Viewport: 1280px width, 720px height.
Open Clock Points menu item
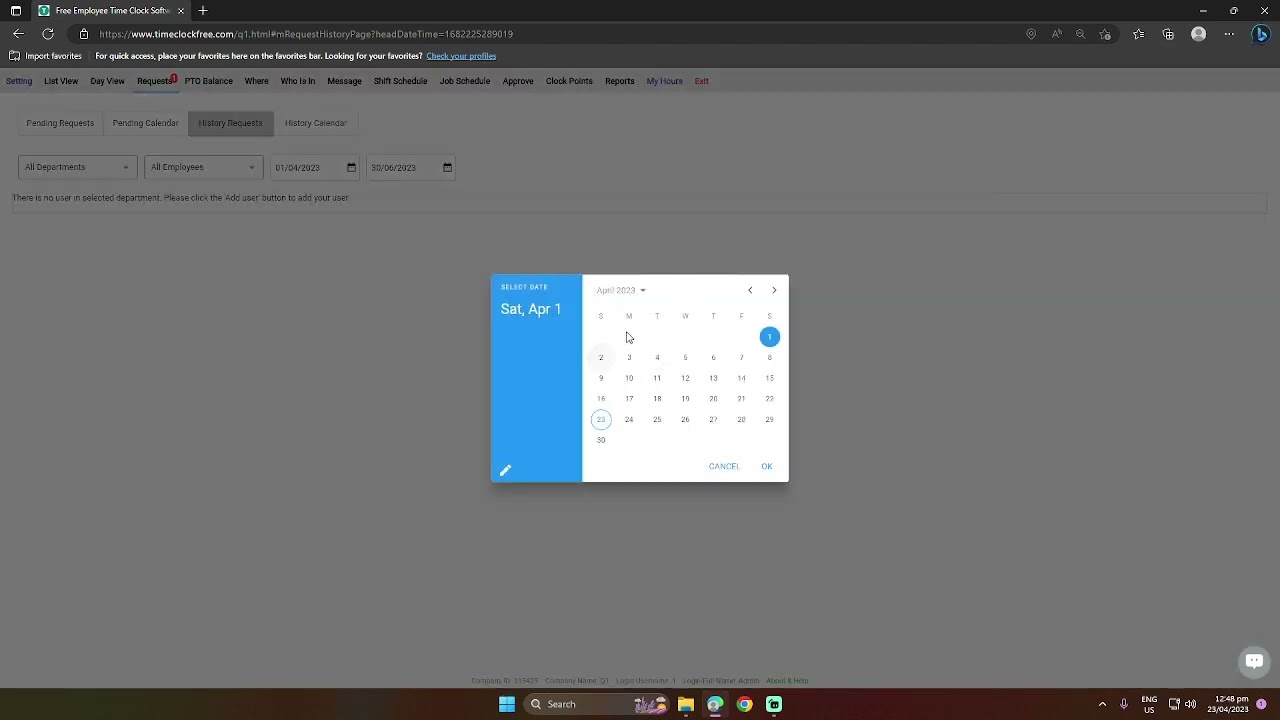[x=569, y=81]
